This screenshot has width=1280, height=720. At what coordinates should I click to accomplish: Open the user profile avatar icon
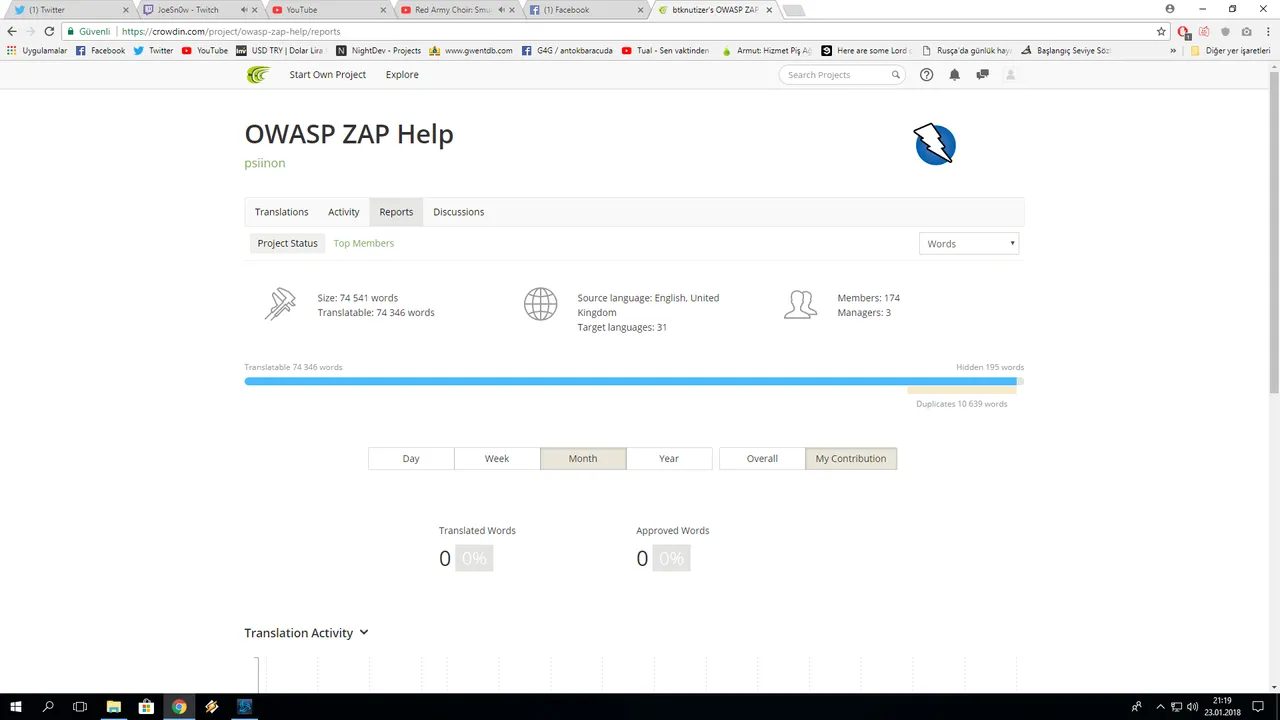[1010, 75]
